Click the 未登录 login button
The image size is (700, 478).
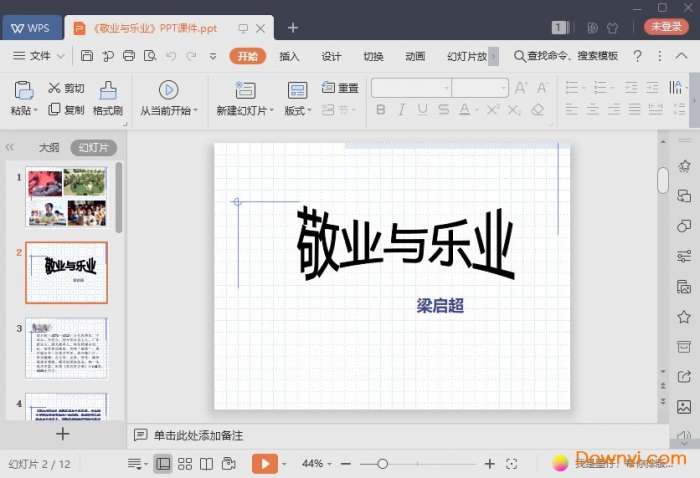click(x=665, y=27)
